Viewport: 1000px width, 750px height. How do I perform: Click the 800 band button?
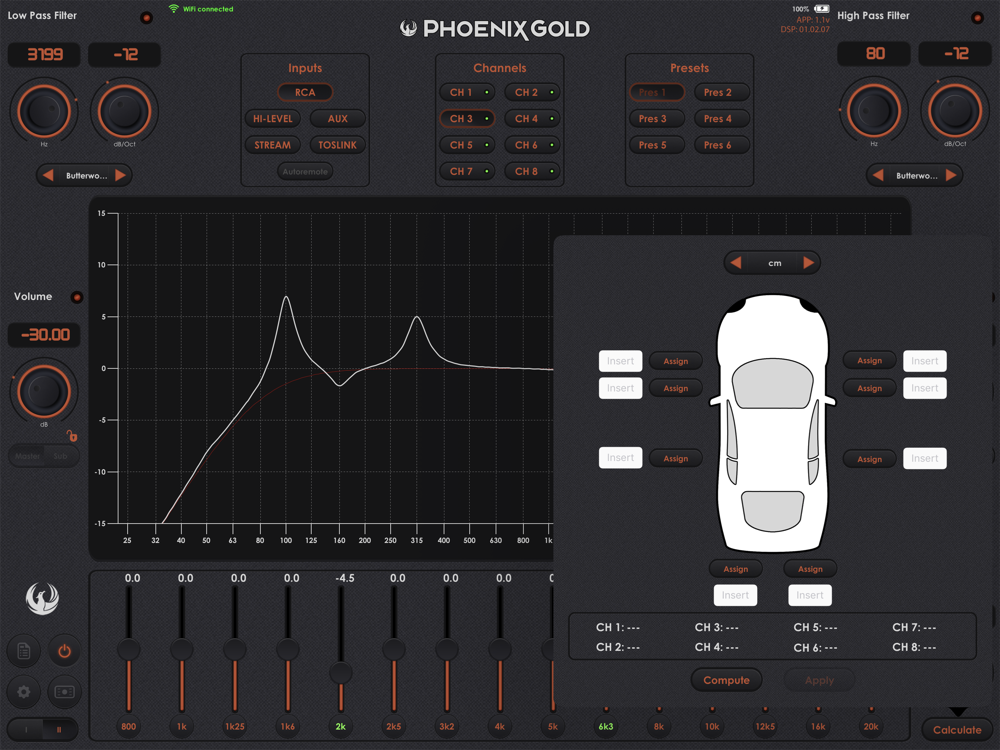pyautogui.click(x=129, y=726)
